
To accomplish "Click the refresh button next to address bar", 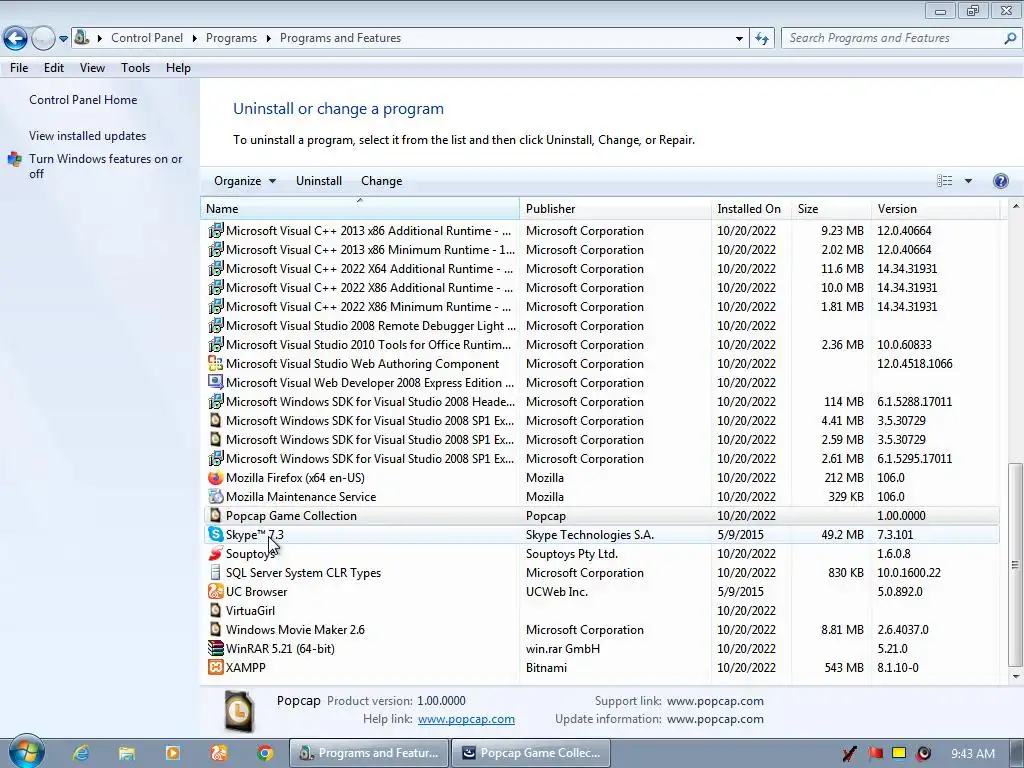I will click(x=761, y=39).
